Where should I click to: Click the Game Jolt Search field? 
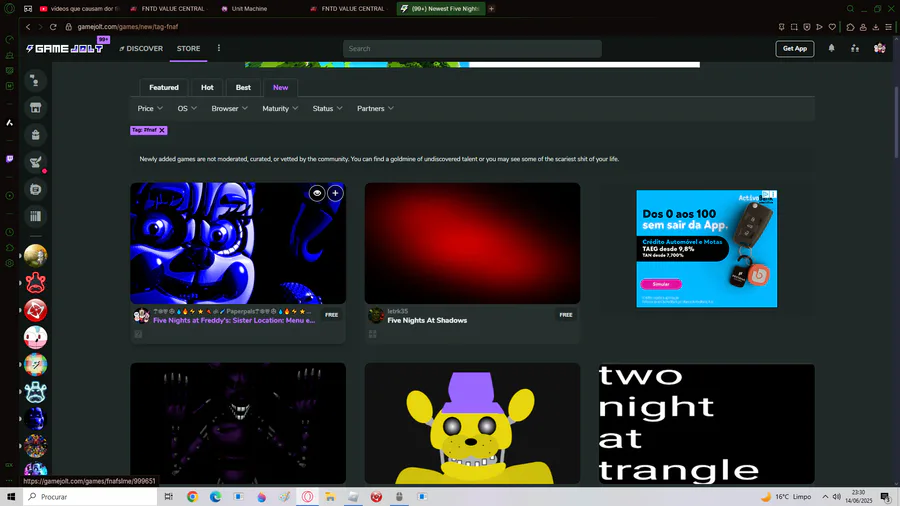point(472,49)
